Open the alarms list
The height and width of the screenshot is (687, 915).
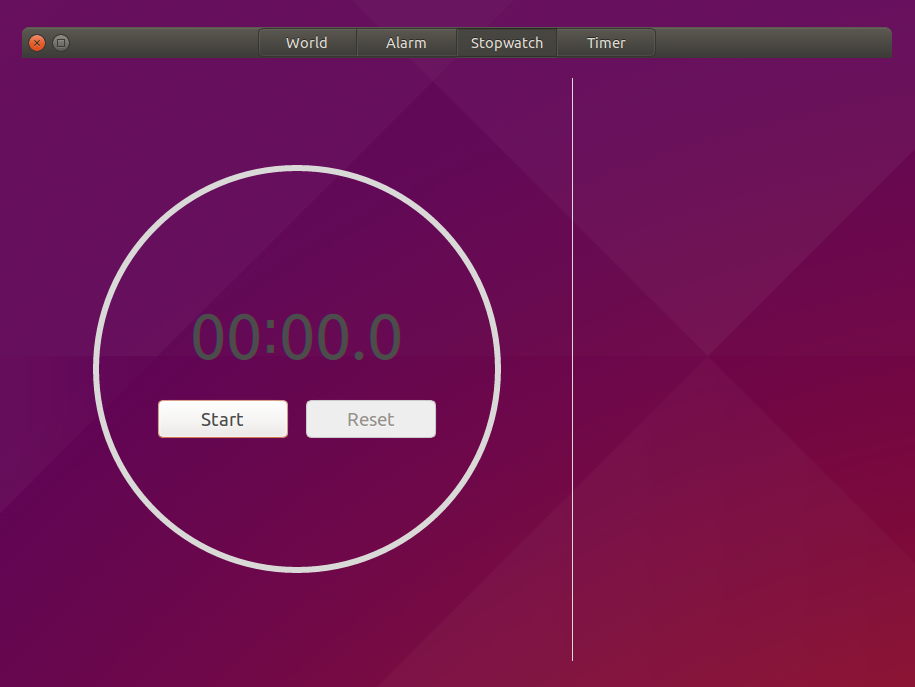point(406,42)
